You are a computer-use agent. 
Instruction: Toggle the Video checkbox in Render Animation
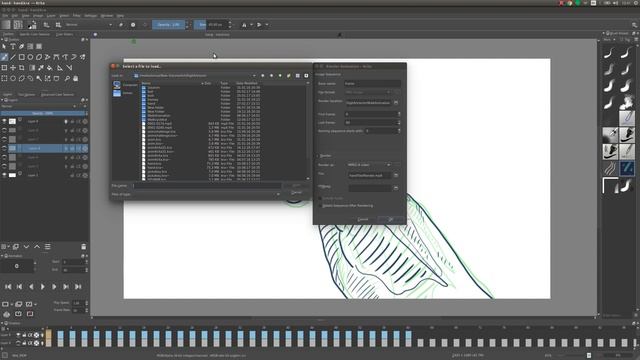point(318,156)
